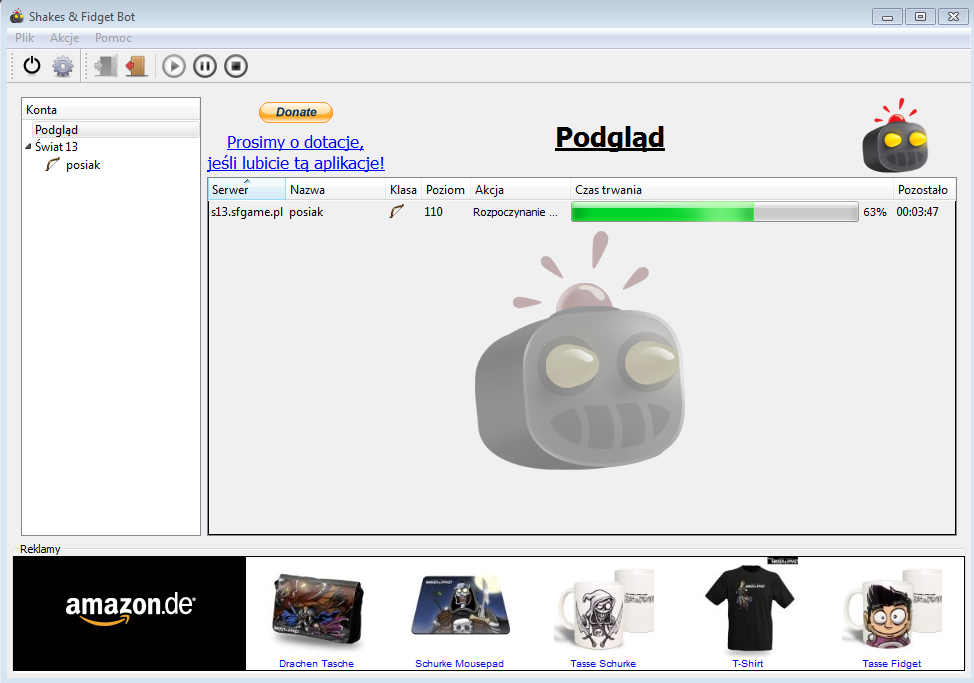
Task: Click the green progress bar
Action: [714, 212]
